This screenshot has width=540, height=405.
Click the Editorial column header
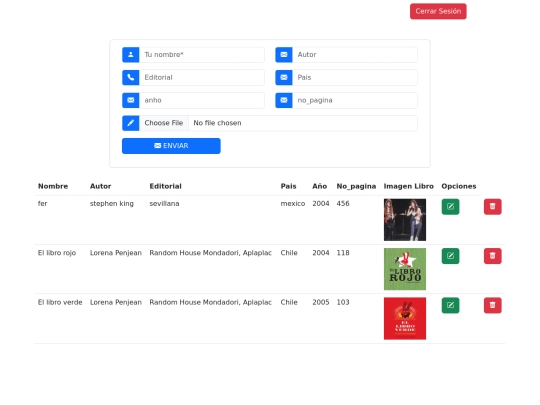[166, 186]
